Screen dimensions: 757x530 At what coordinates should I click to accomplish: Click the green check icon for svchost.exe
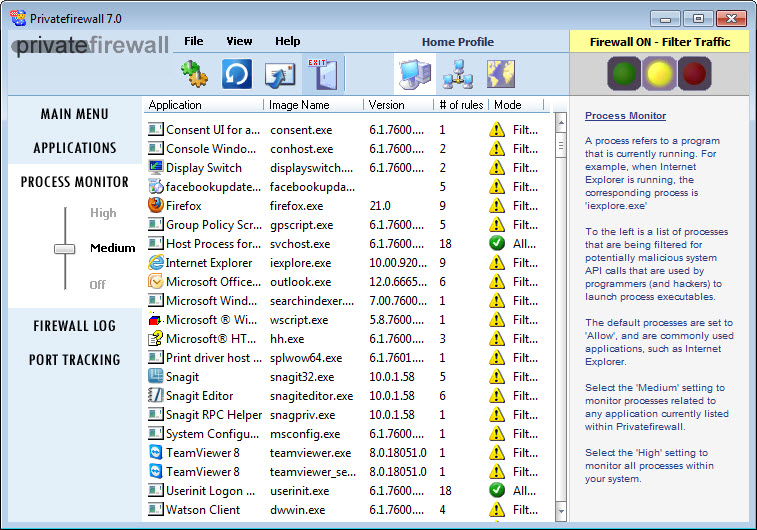point(497,243)
